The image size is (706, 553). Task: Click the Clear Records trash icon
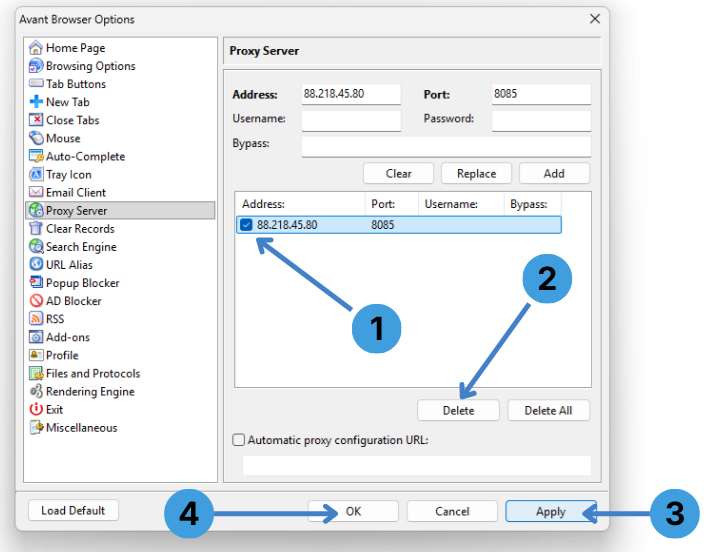coord(36,228)
